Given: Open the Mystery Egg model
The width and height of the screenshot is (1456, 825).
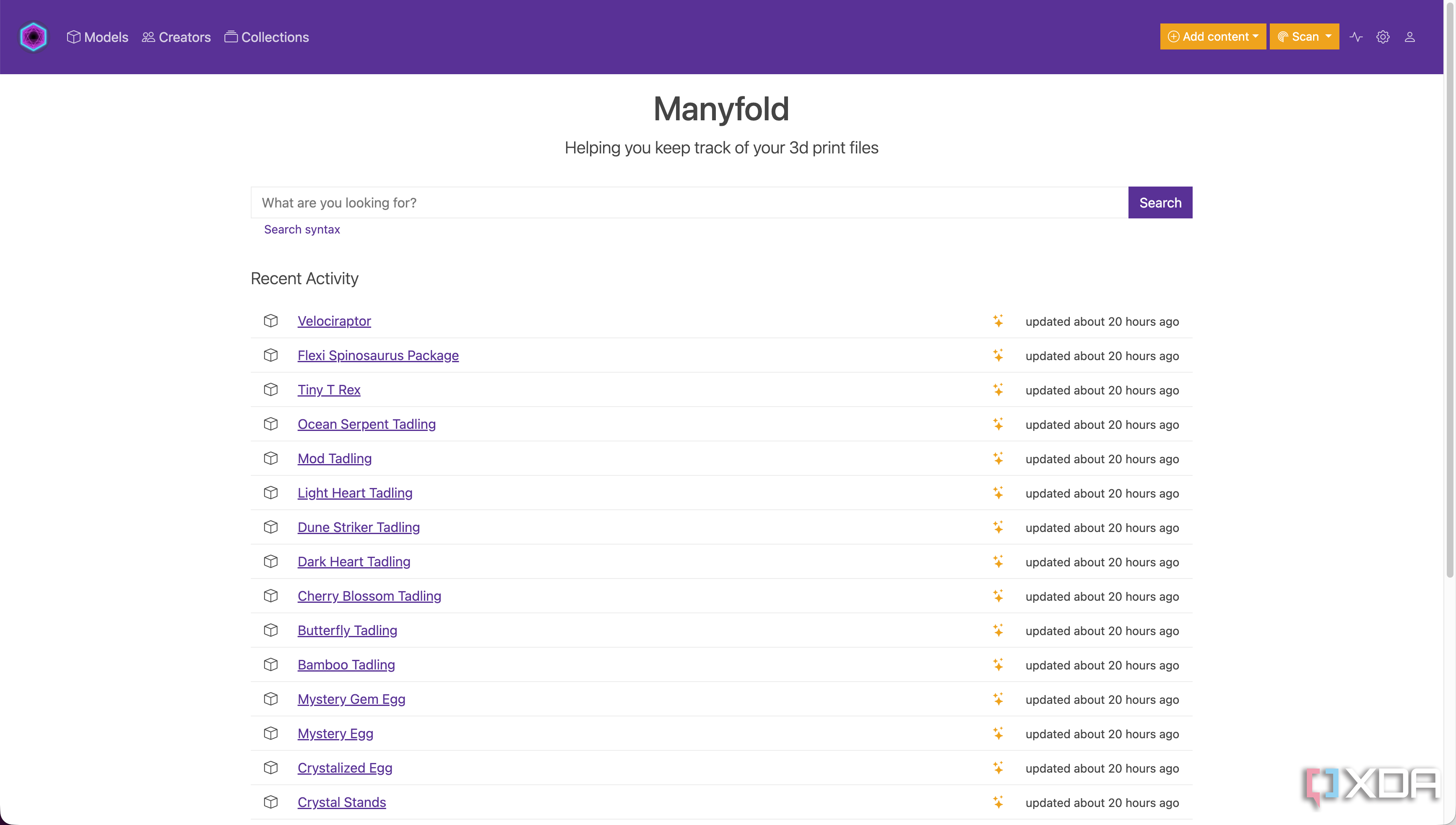Looking at the screenshot, I should 335,734.
